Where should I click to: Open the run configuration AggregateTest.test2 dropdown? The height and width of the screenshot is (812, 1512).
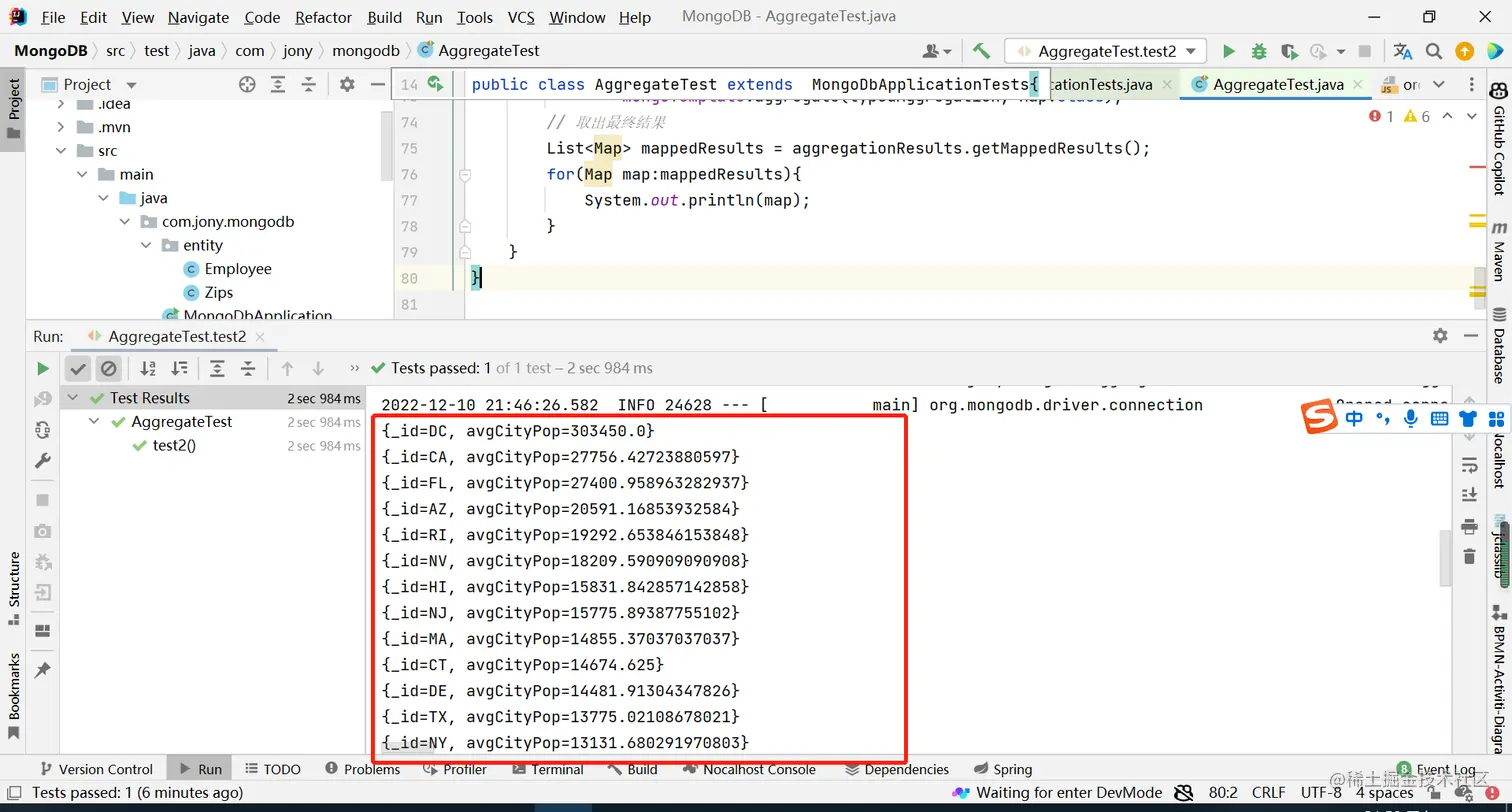[1105, 51]
